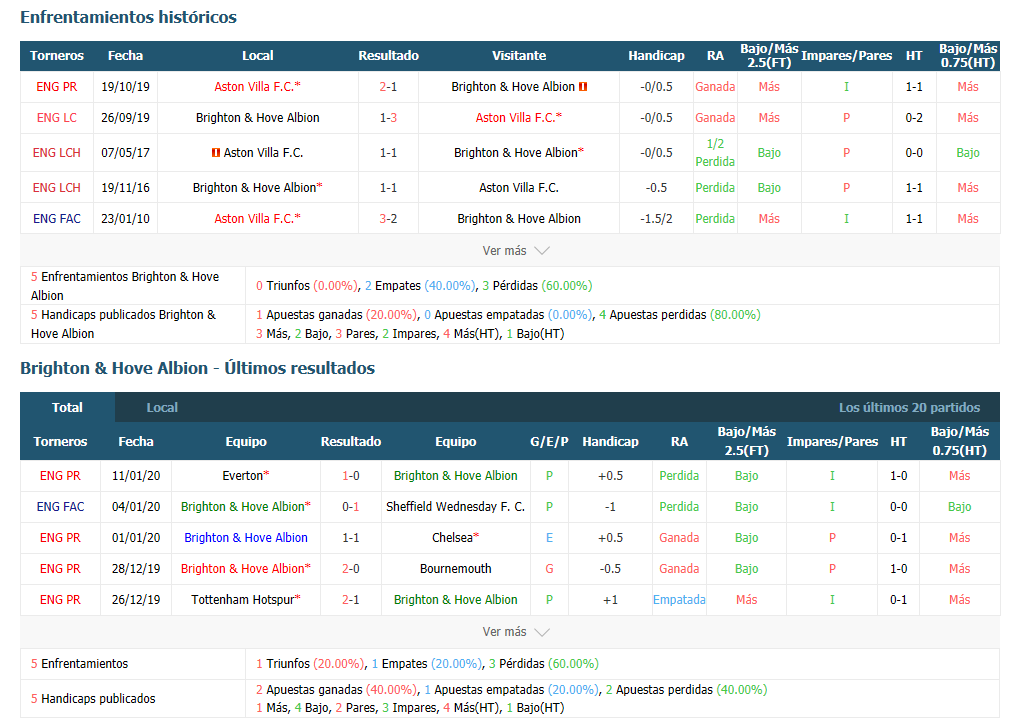This screenshot has height=724, width=1016.
Task: Open visiting Aston Villa F.C. in 26/09/19 row
Action: tap(518, 118)
